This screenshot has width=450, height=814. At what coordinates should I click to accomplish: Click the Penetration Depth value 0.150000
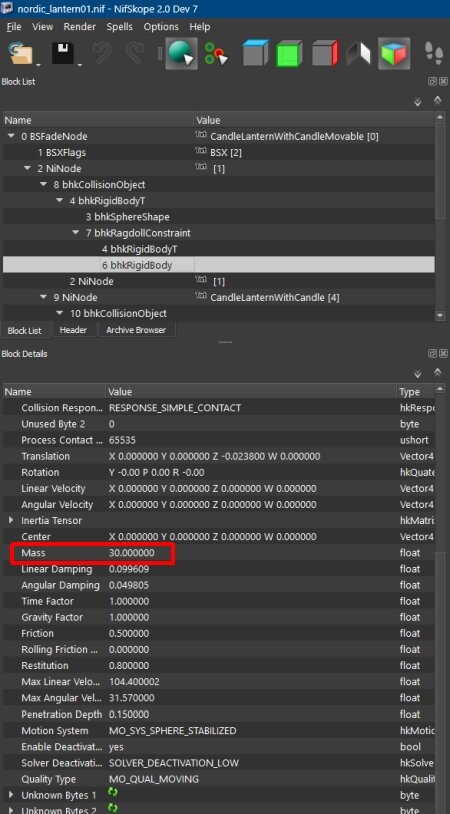129,714
